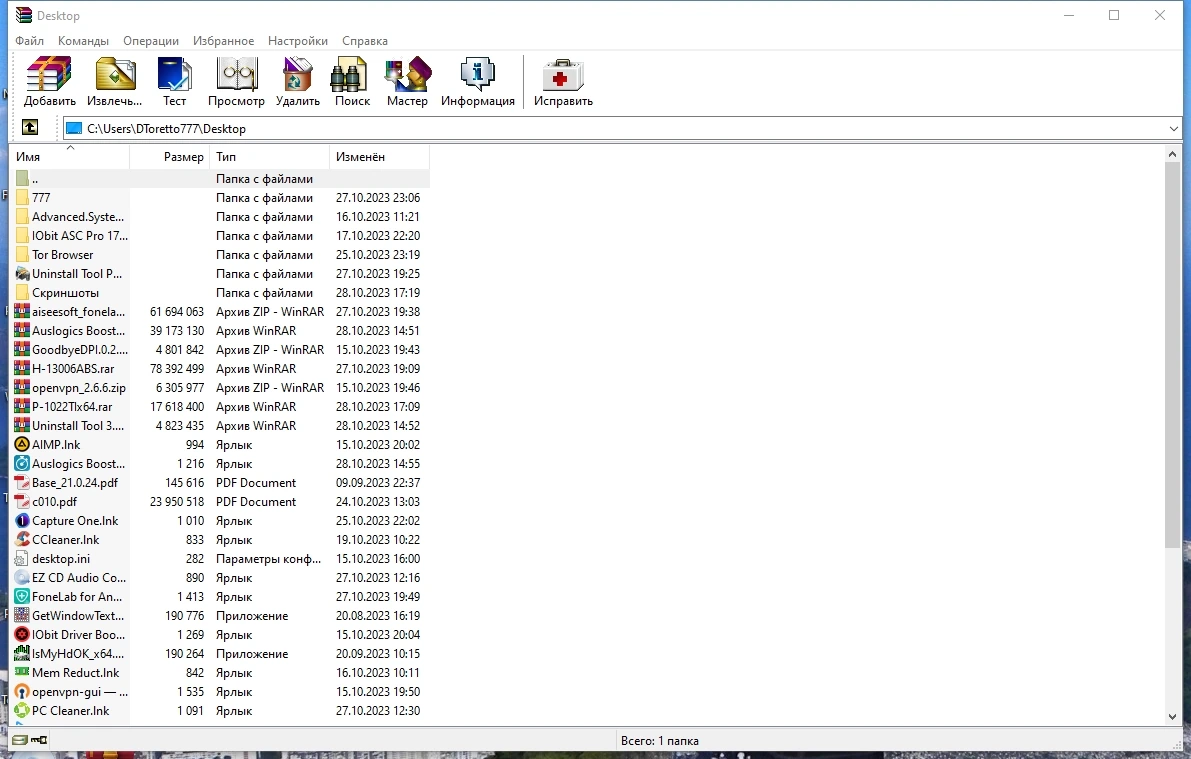Click 'Параметры конф...' type cell
The image size is (1191, 759).
(268, 558)
